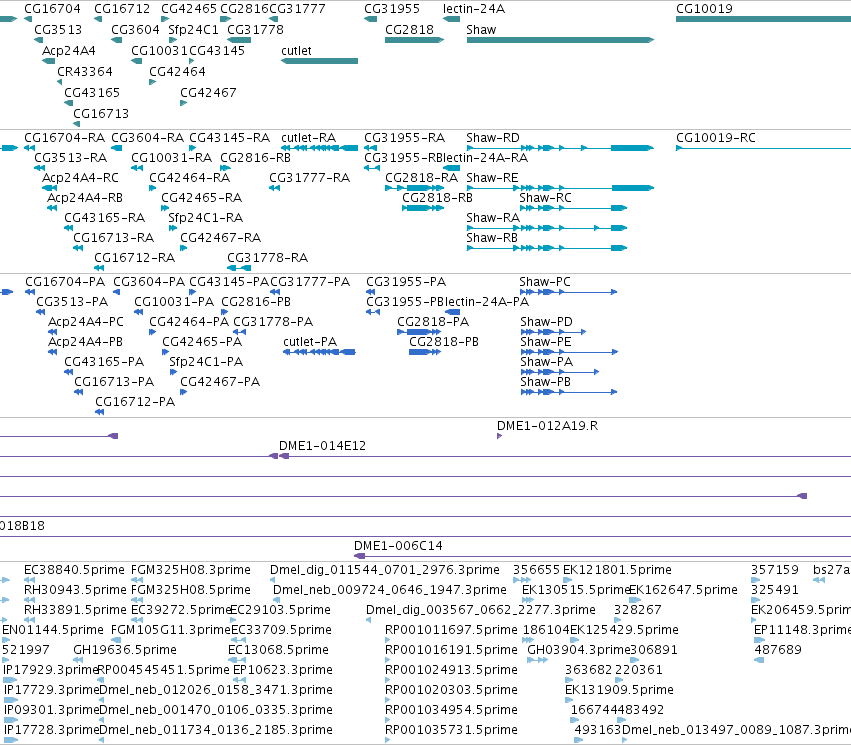This screenshot has height=745, width=851.
Task: Click the CG43165-RA transcript label
Action: (104, 218)
